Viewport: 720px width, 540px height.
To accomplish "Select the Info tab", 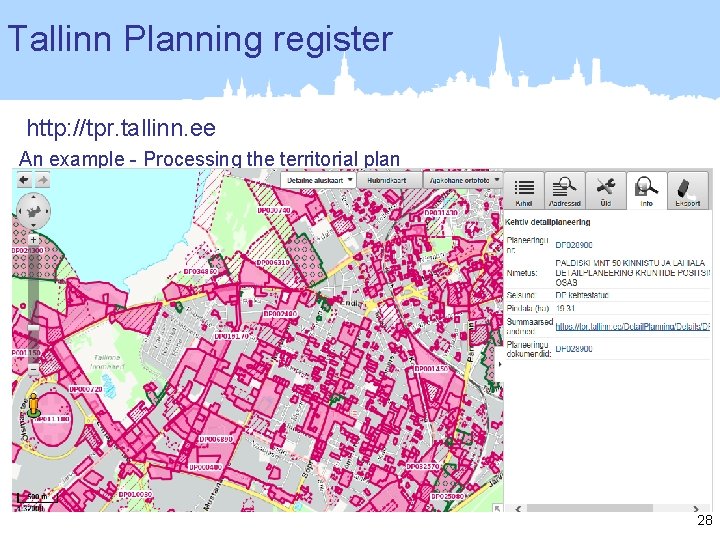I will 647,191.
